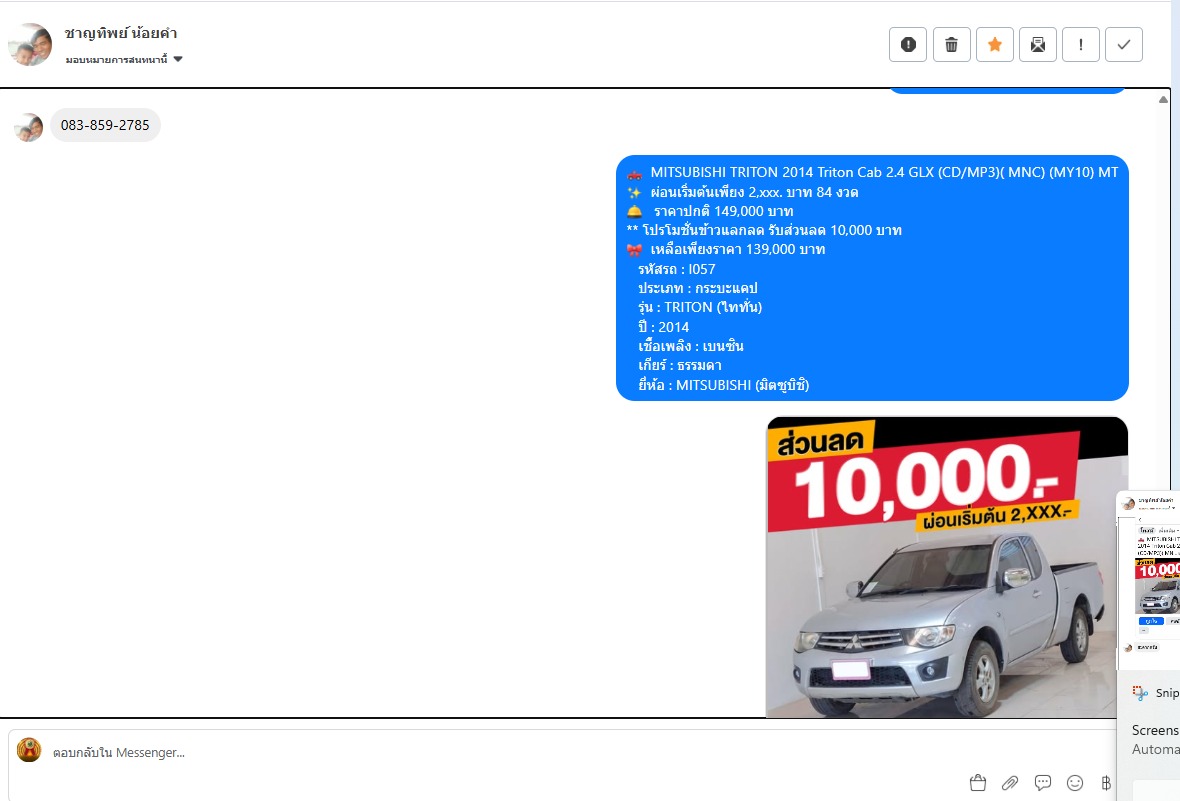
Task: Attach a file with paperclip icon
Action: (1010, 783)
